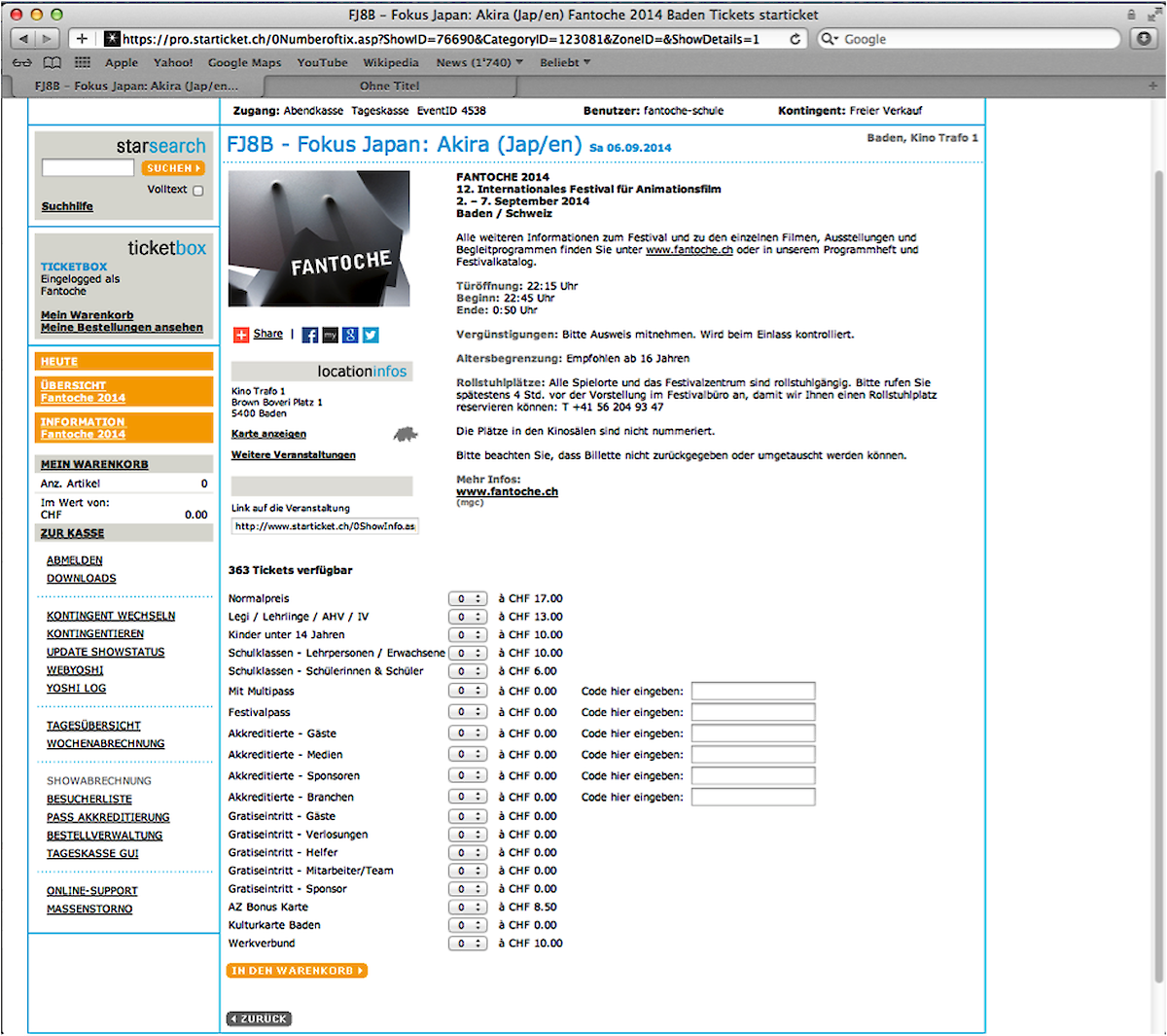
Task: Open INFORMATION Fantoche 2014
Action: coord(124,428)
